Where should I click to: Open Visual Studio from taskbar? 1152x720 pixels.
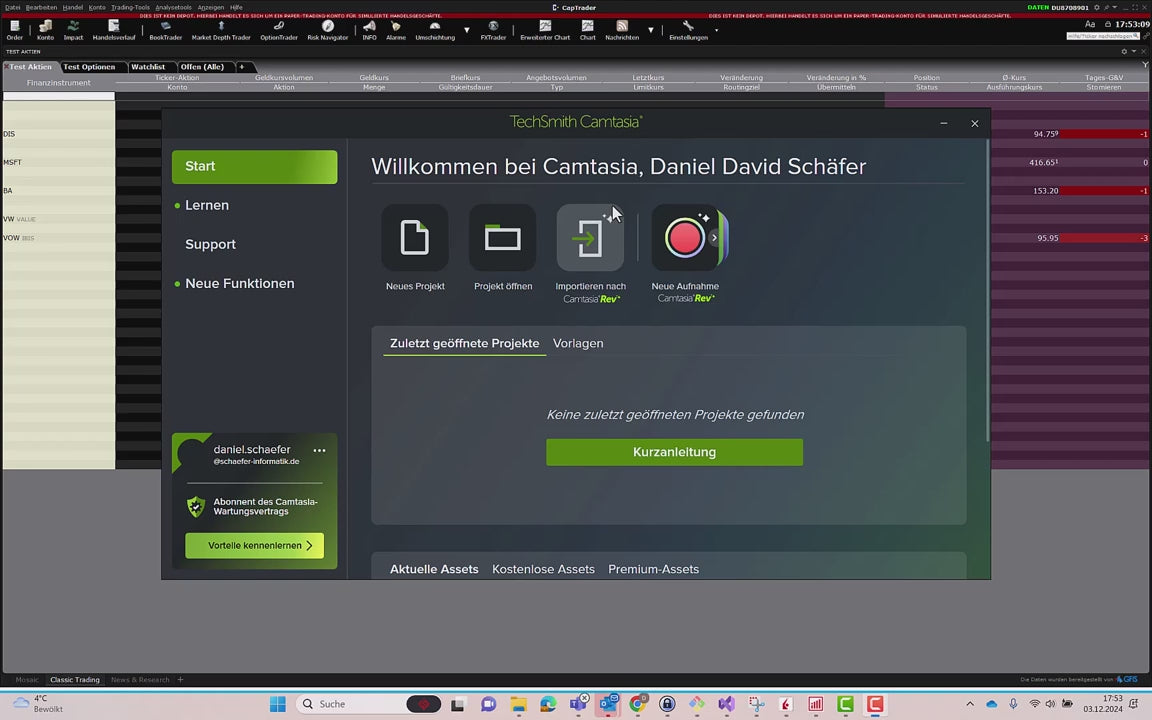pos(726,704)
